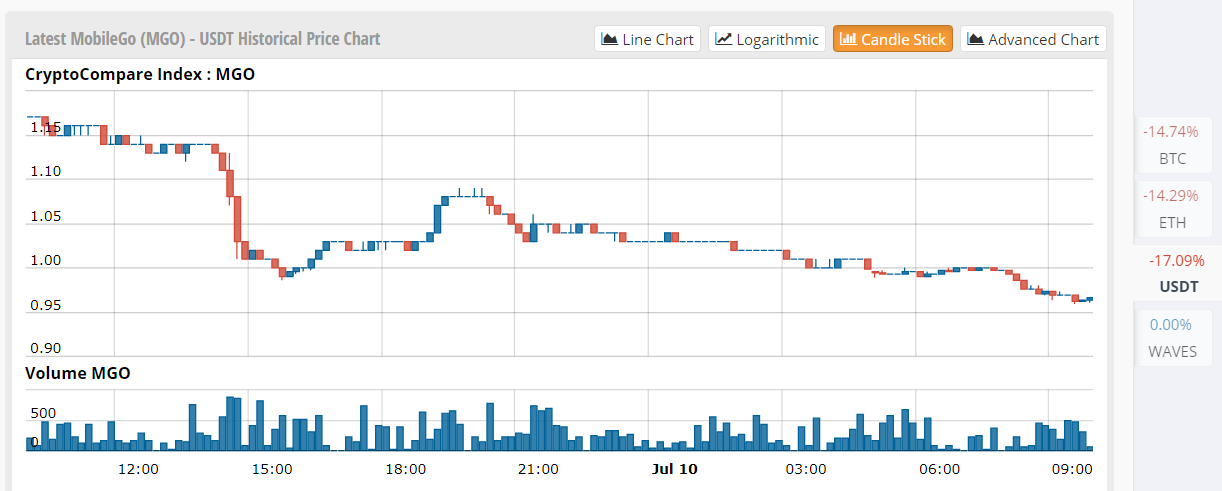Viewport: 1222px width, 491px height.
Task: Click the 09:00 time axis label
Action: click(x=1072, y=468)
